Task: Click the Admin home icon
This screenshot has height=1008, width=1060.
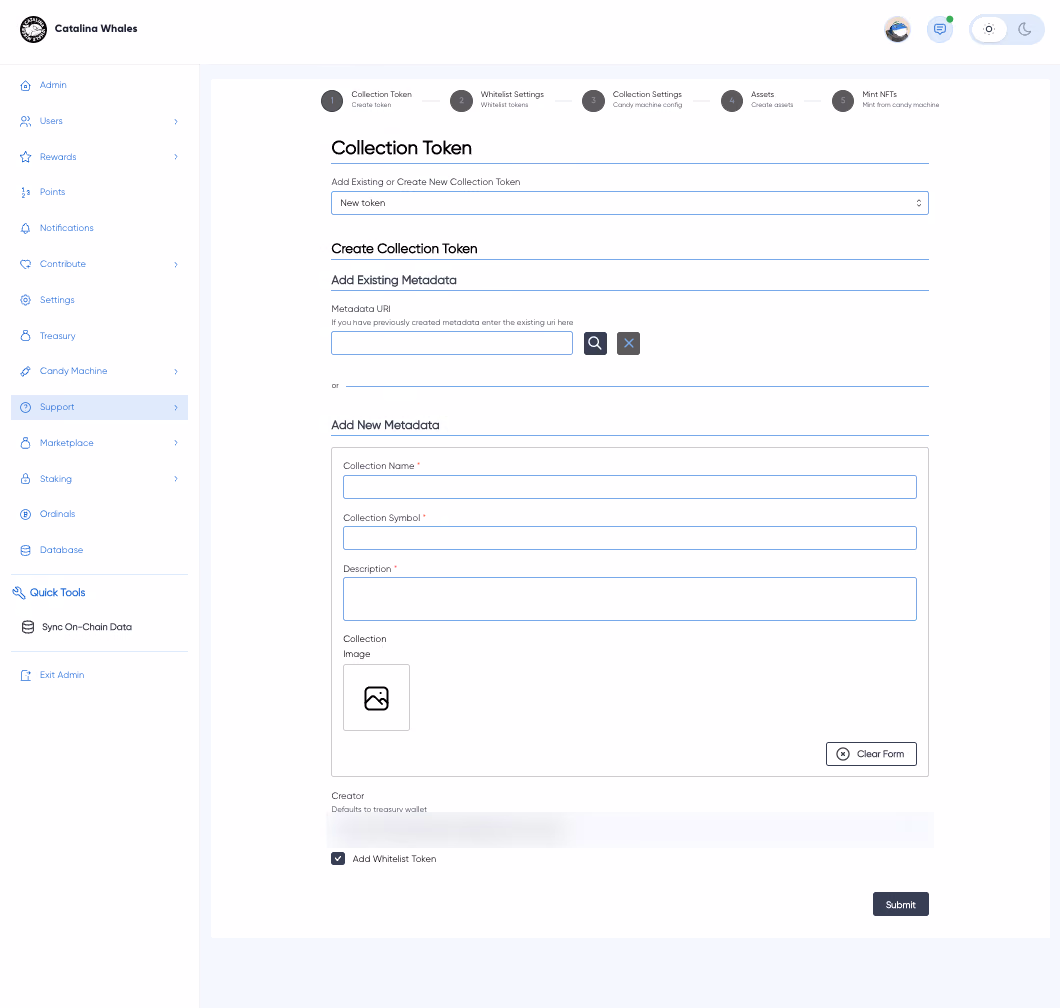Action: (26, 85)
